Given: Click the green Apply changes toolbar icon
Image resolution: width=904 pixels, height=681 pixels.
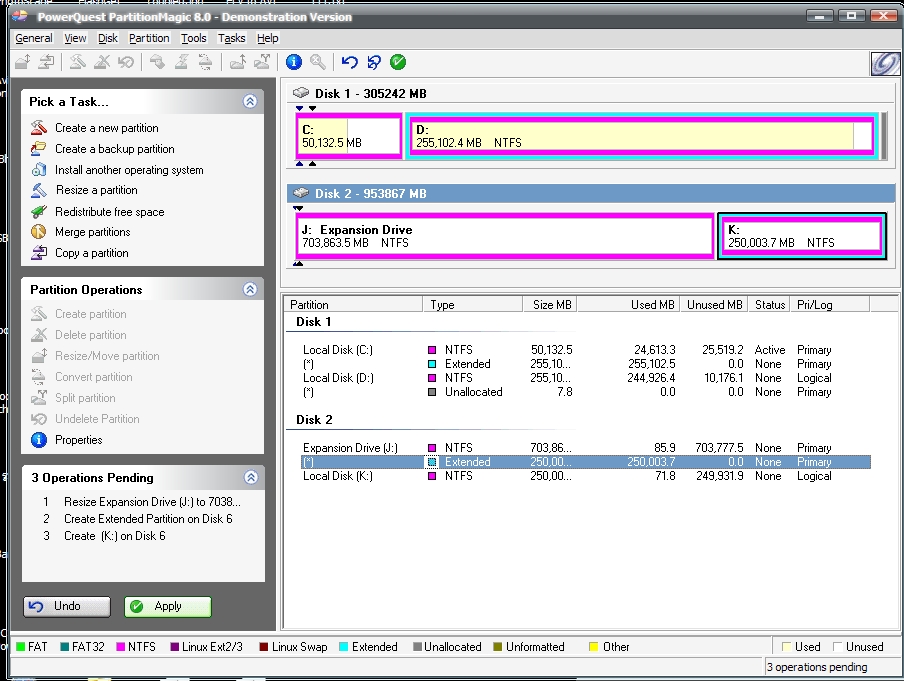Looking at the screenshot, I should (398, 62).
